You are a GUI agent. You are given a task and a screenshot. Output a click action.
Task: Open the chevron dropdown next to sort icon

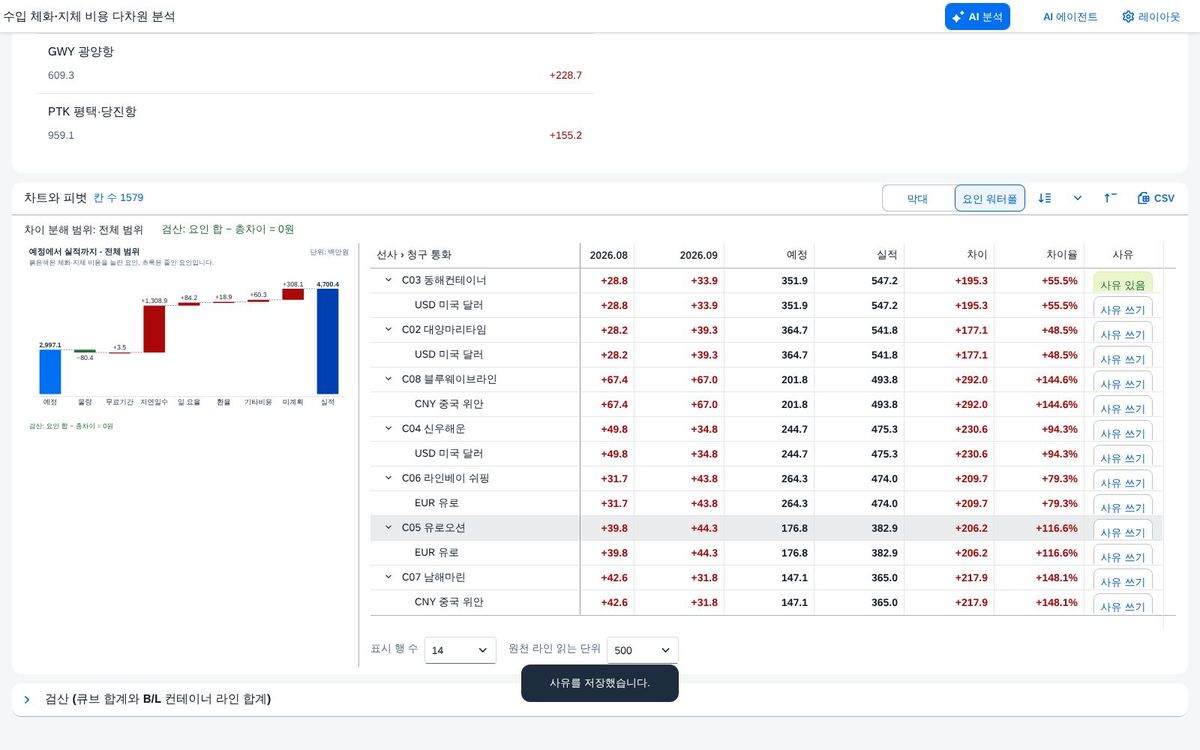[1078, 198]
